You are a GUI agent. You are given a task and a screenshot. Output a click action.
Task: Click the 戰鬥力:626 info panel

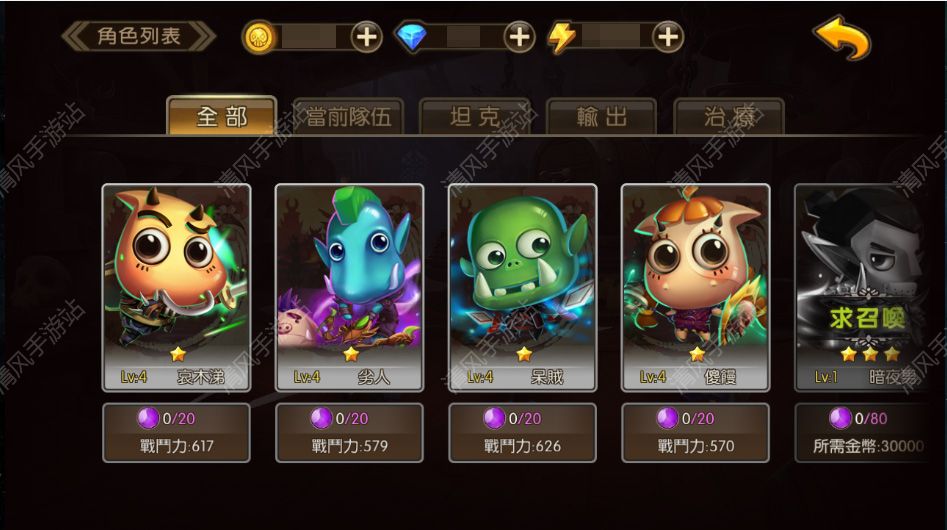pyautogui.click(x=522, y=433)
